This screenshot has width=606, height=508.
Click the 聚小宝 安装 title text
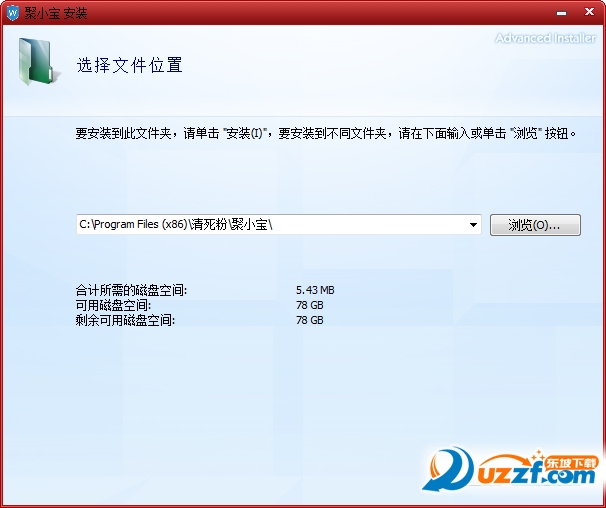tap(56, 13)
